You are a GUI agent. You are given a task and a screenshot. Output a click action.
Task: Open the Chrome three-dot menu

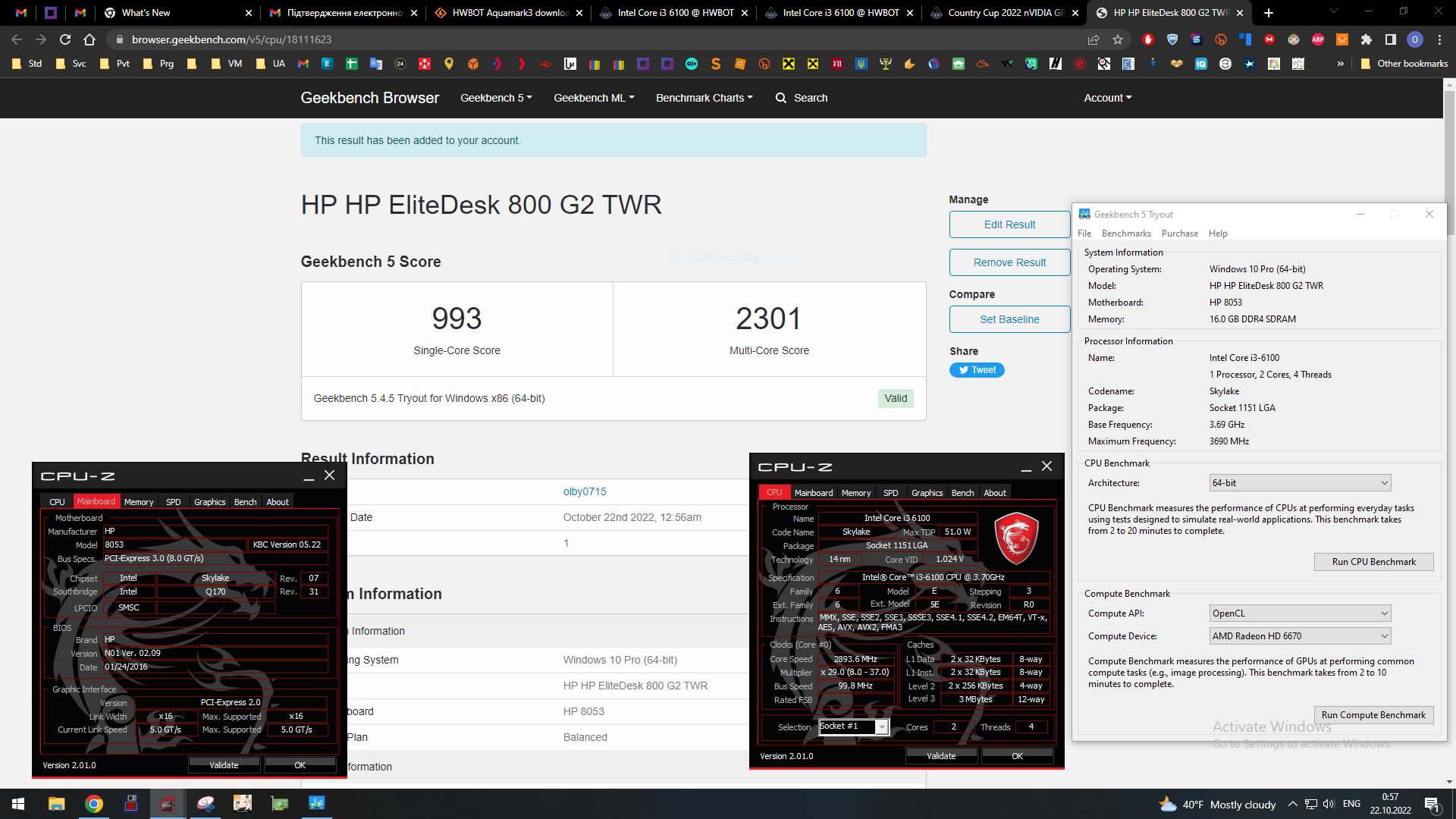(1439, 39)
